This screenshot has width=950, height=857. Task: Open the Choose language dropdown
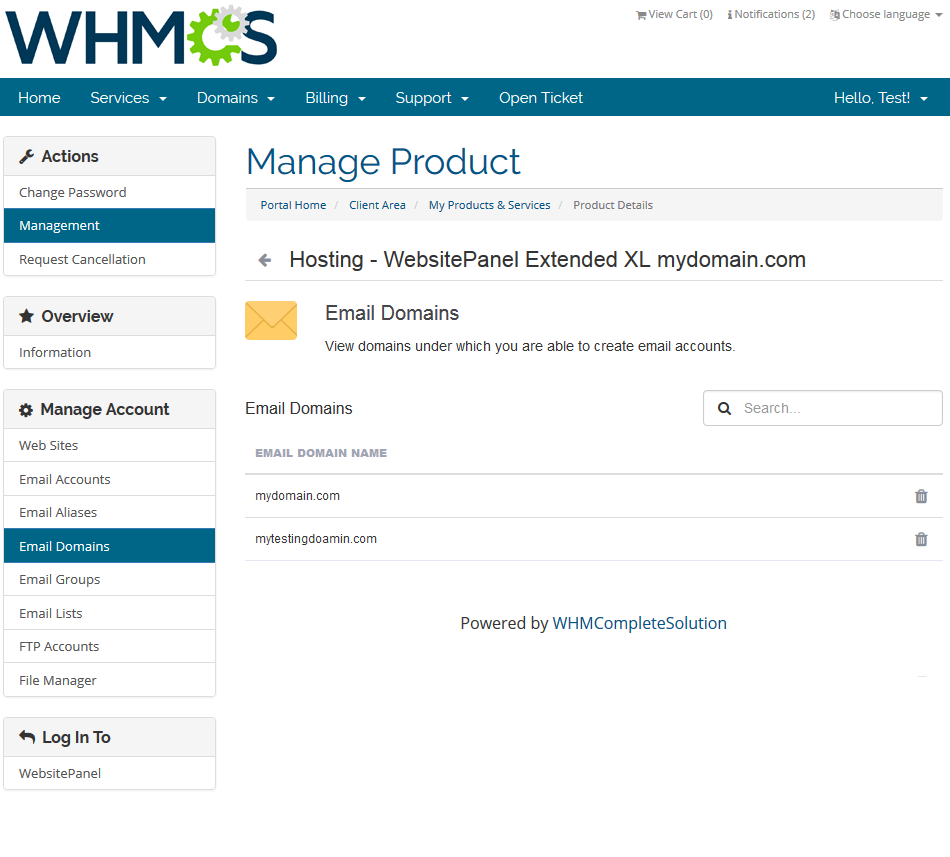pos(886,15)
